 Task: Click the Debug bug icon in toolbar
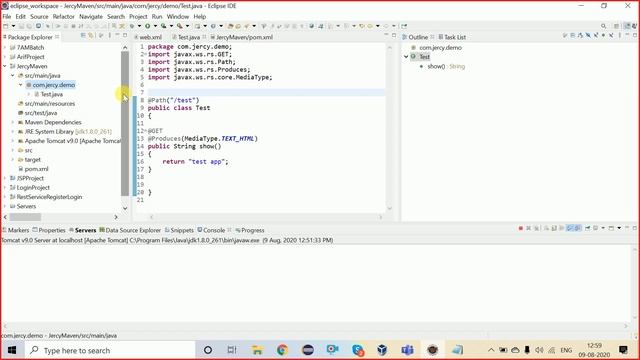pos(132,26)
